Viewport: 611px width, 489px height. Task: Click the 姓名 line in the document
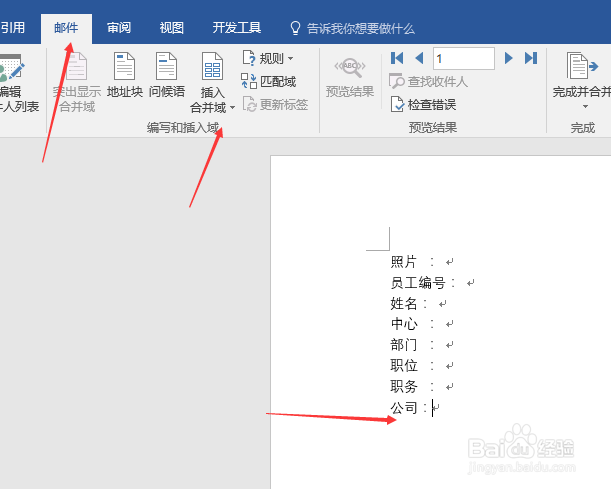coord(419,304)
